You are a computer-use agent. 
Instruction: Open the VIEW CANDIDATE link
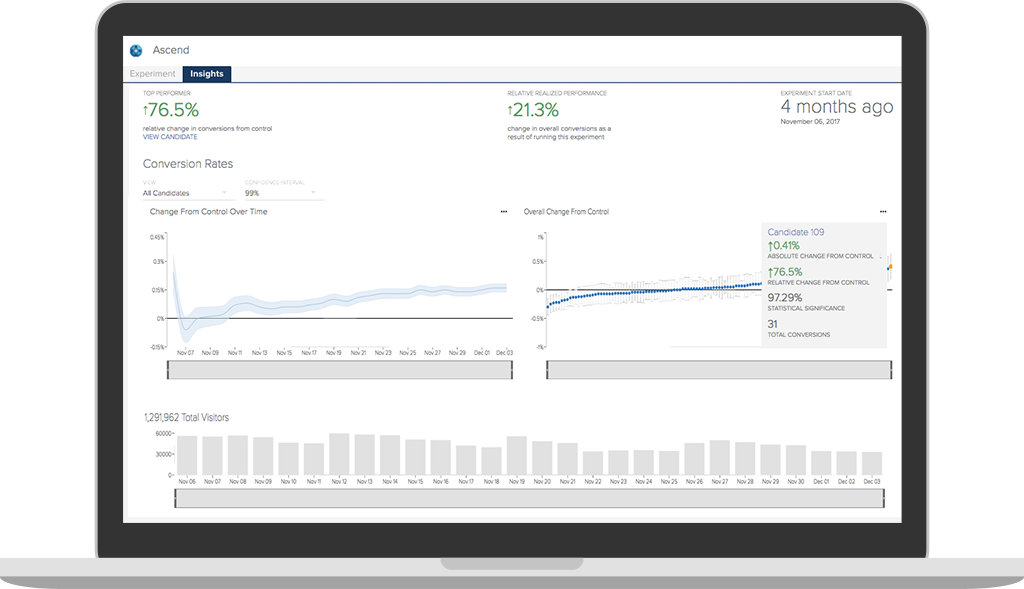coord(170,137)
